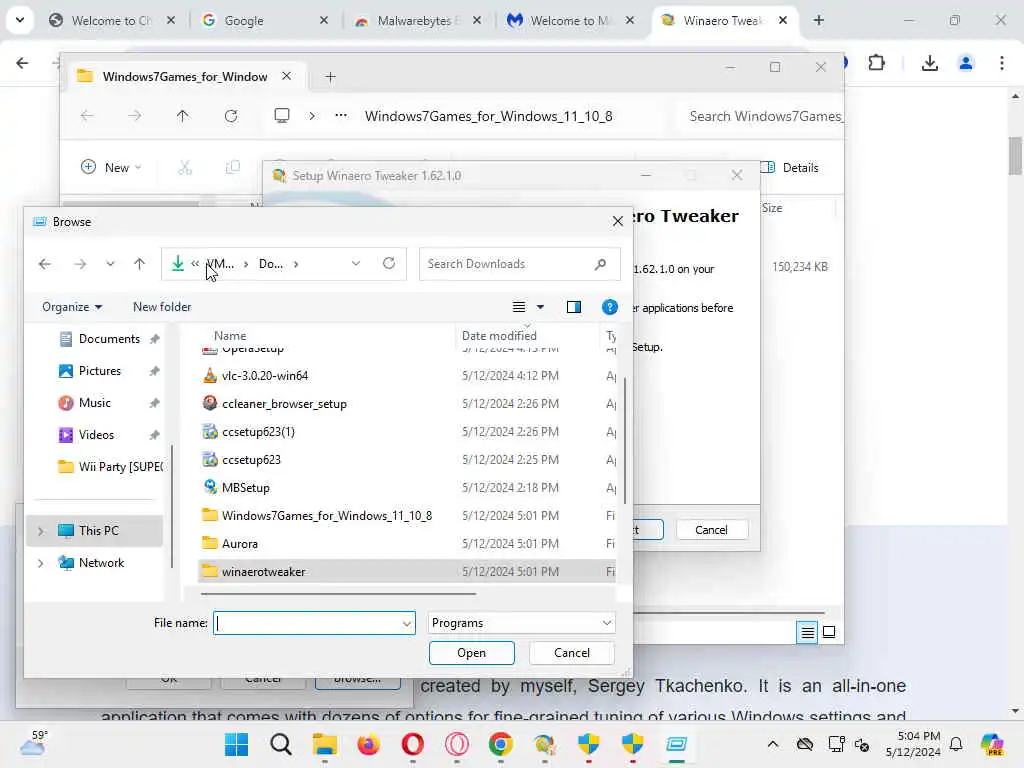Image resolution: width=1024 pixels, height=768 pixels.
Task: Expand the address bar path dropdown
Action: [x=356, y=264]
